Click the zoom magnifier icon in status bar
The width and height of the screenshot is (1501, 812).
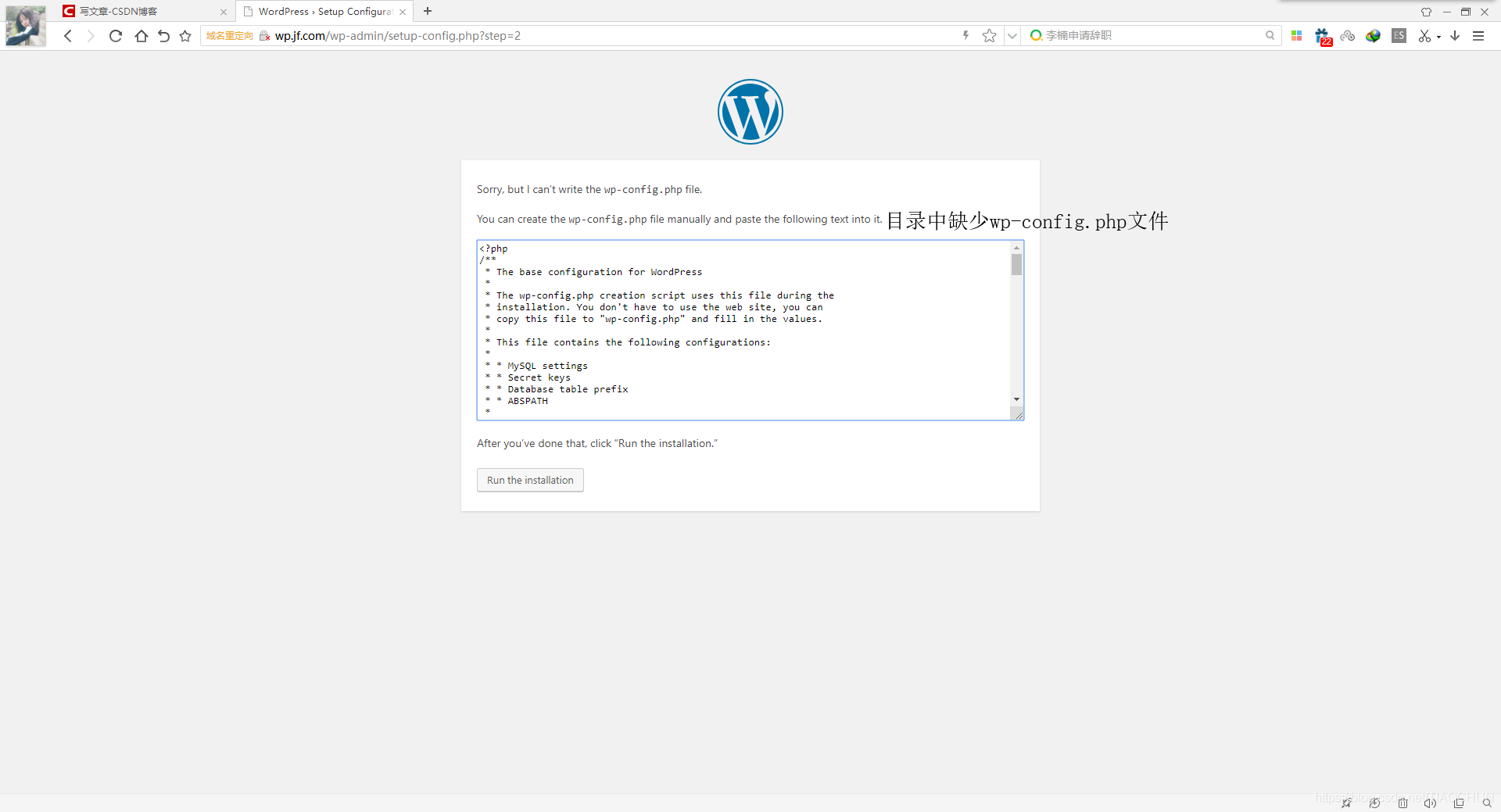1487,803
